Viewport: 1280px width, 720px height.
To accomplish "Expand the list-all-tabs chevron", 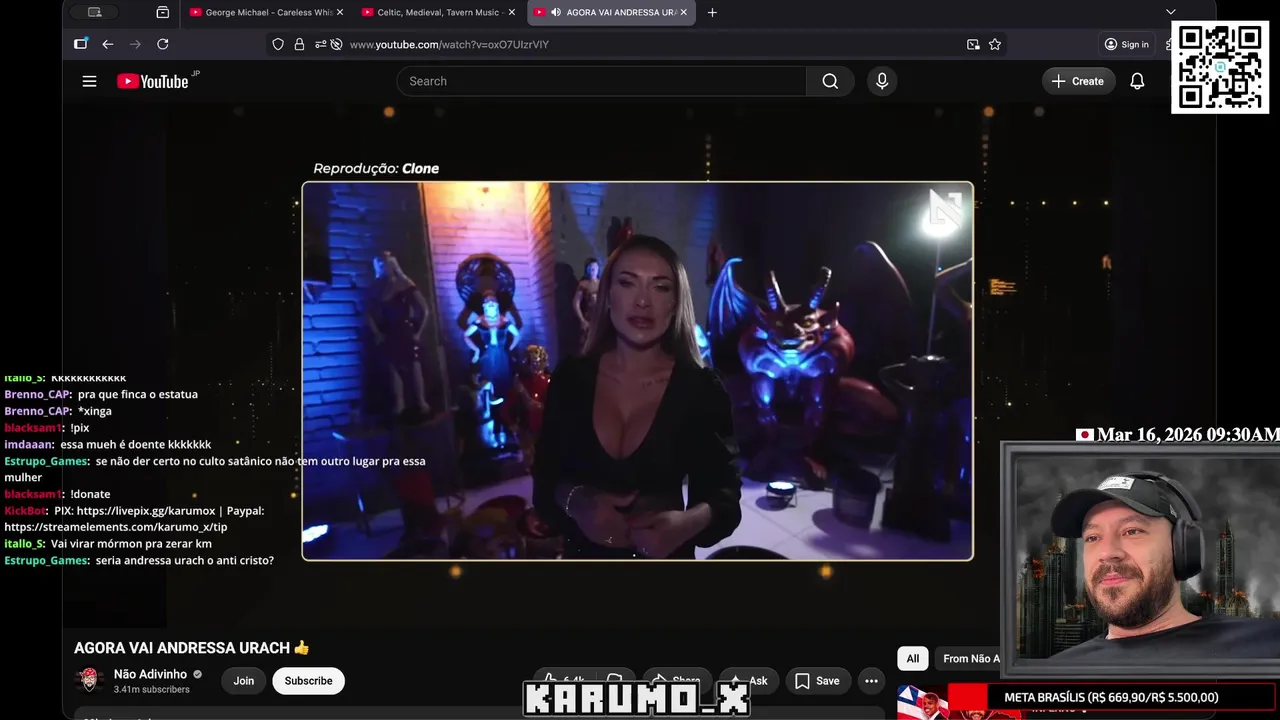I will [1171, 12].
